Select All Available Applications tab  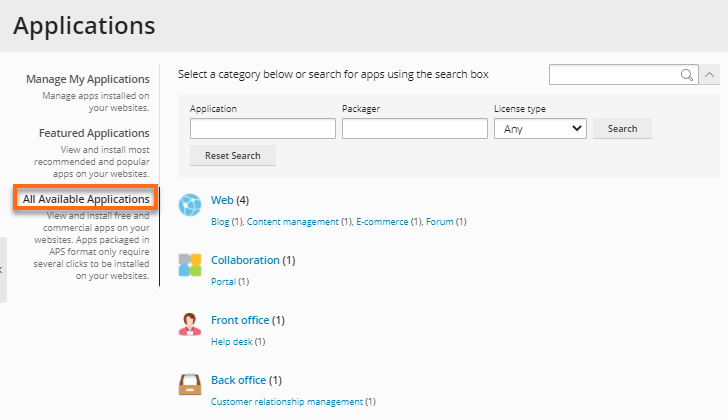(x=86, y=199)
